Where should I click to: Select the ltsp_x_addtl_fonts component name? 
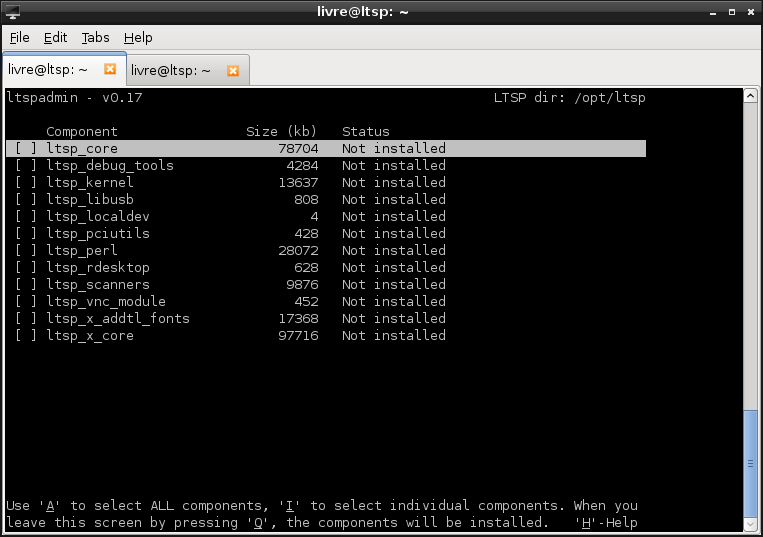(118, 319)
